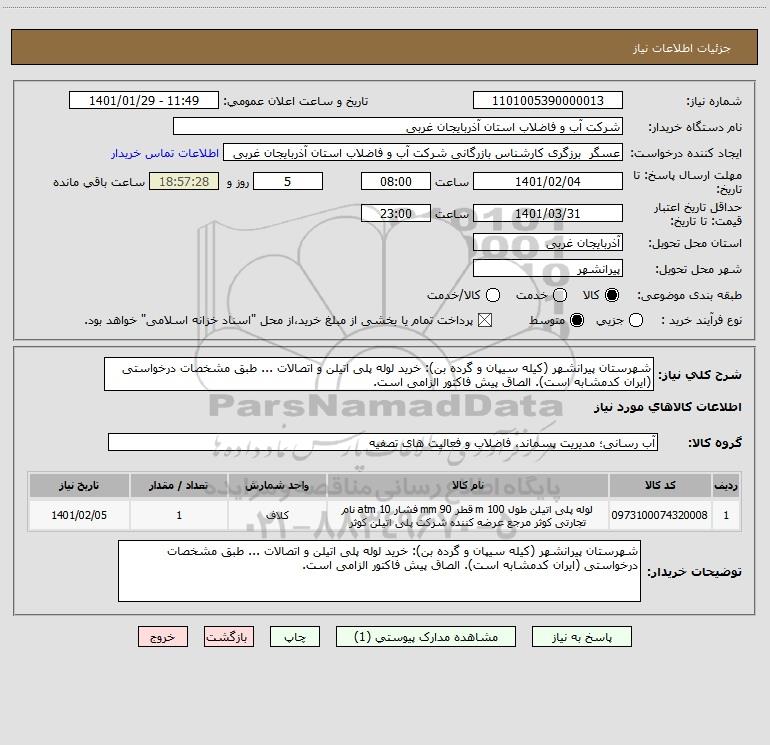Click the need number field 1101005390000013
Screen dimensions: 770x745
(x=548, y=101)
